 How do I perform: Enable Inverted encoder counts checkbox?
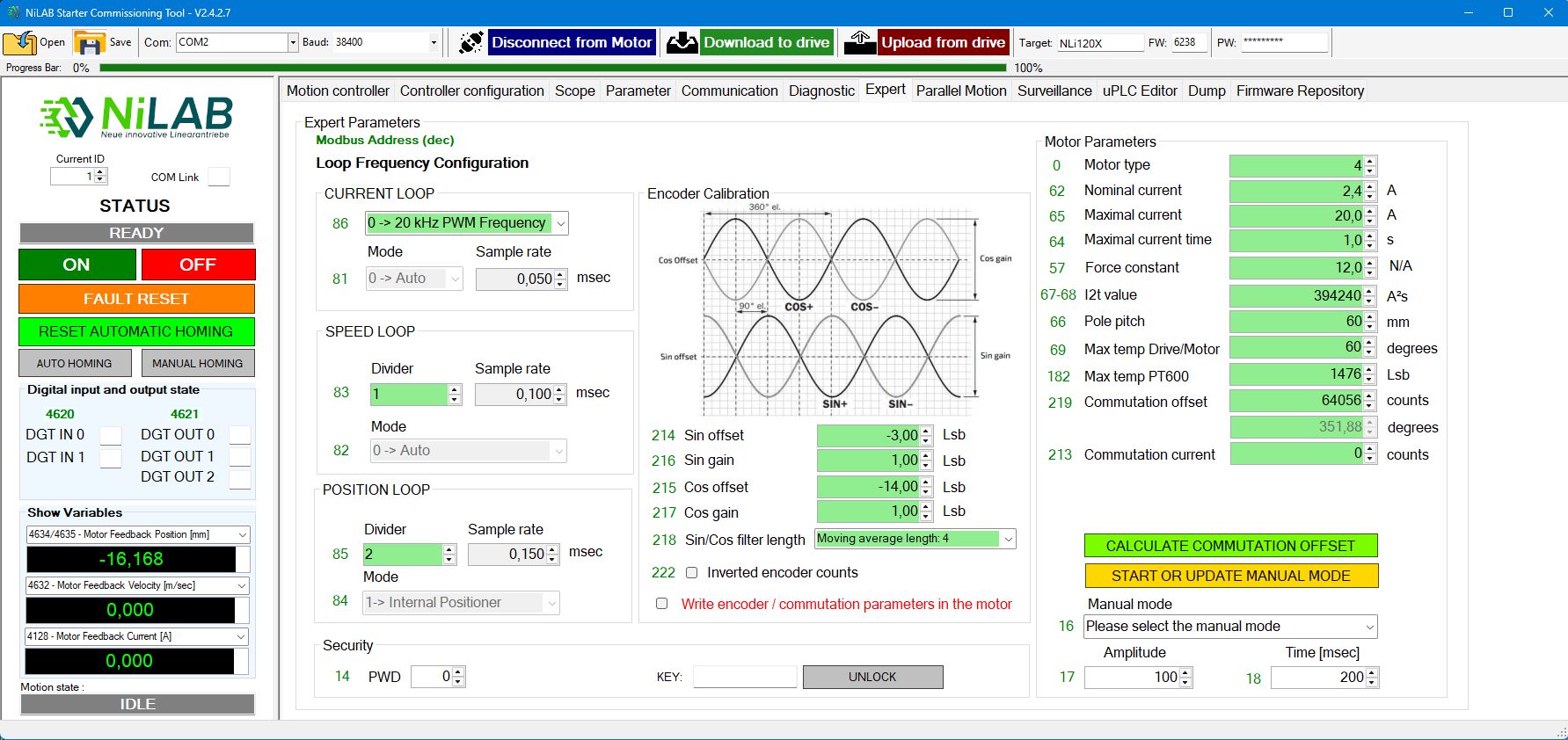click(691, 573)
